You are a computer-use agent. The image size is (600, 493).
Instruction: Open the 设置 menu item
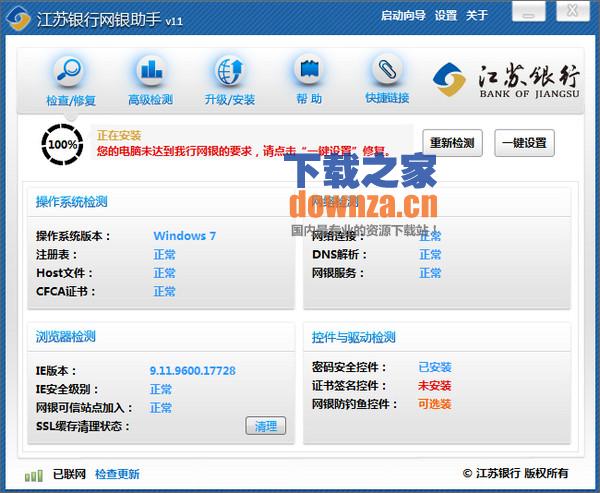[446, 15]
